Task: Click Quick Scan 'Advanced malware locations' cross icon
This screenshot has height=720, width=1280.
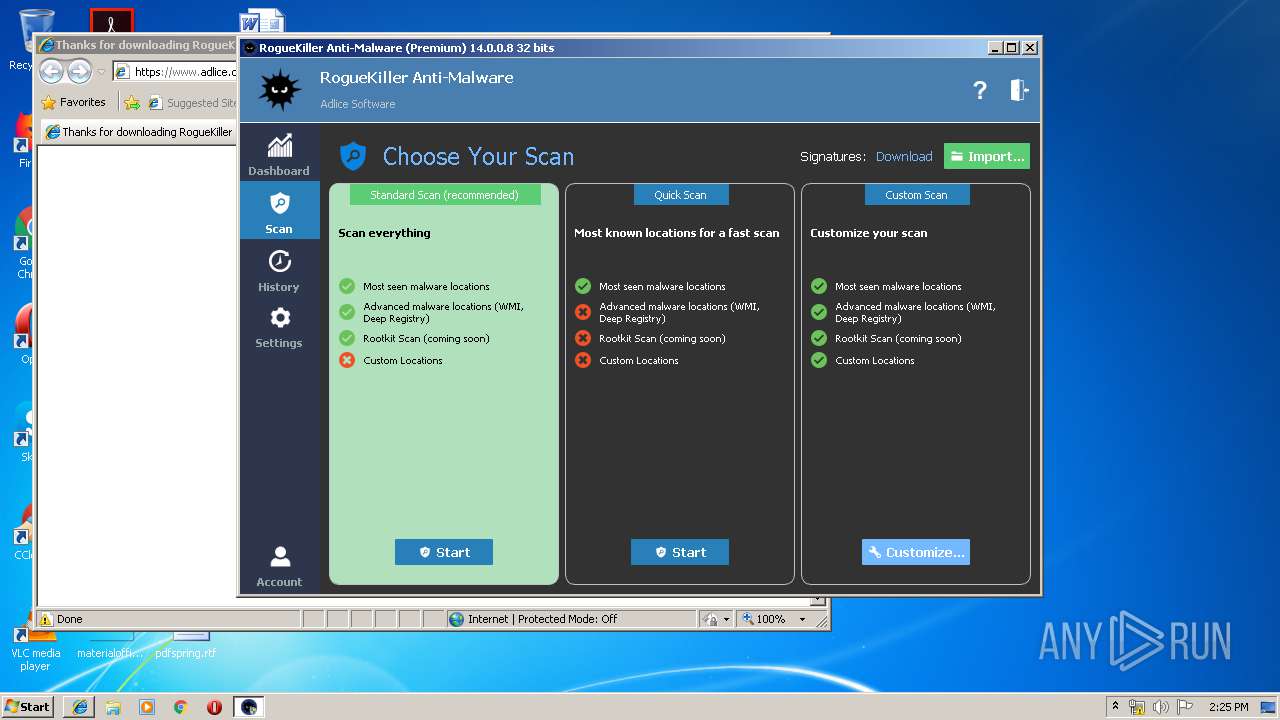Action: [583, 312]
